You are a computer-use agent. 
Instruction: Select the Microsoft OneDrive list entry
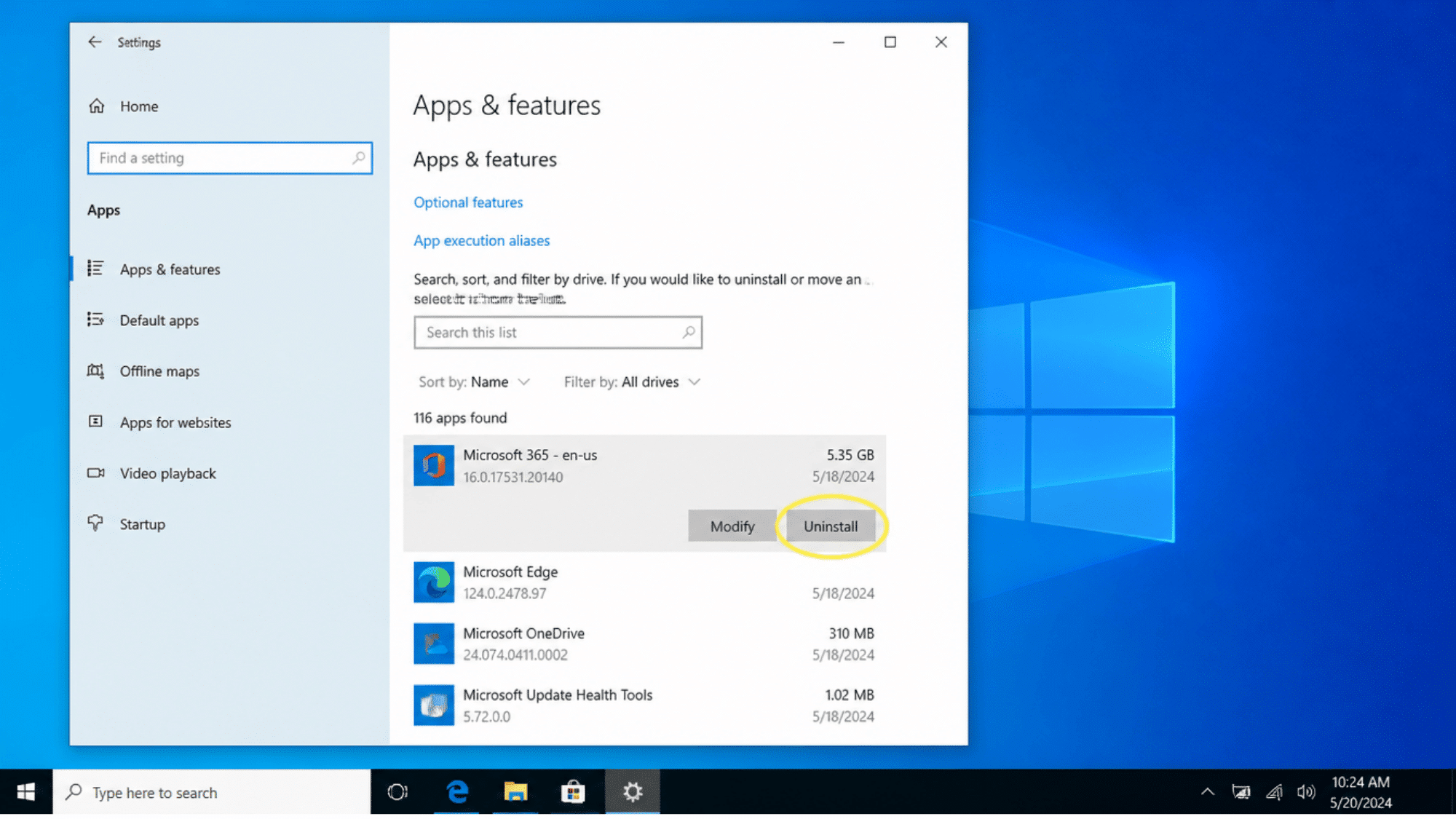coord(644,644)
